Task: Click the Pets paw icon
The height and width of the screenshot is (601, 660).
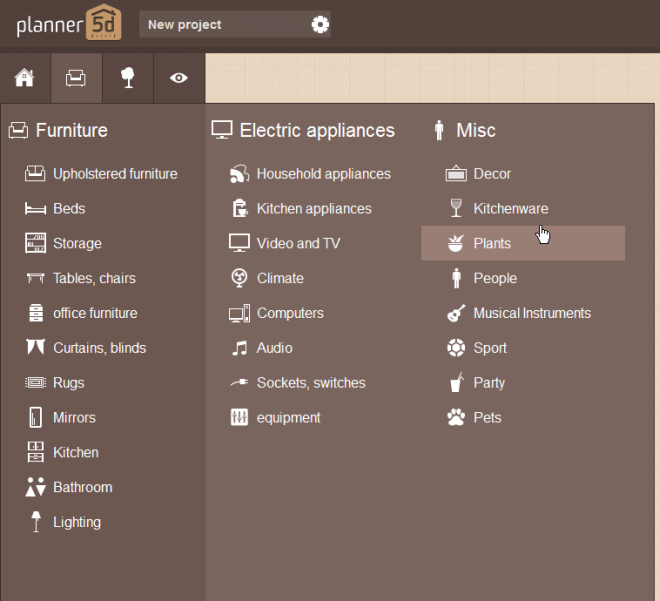Action: pyautogui.click(x=456, y=417)
